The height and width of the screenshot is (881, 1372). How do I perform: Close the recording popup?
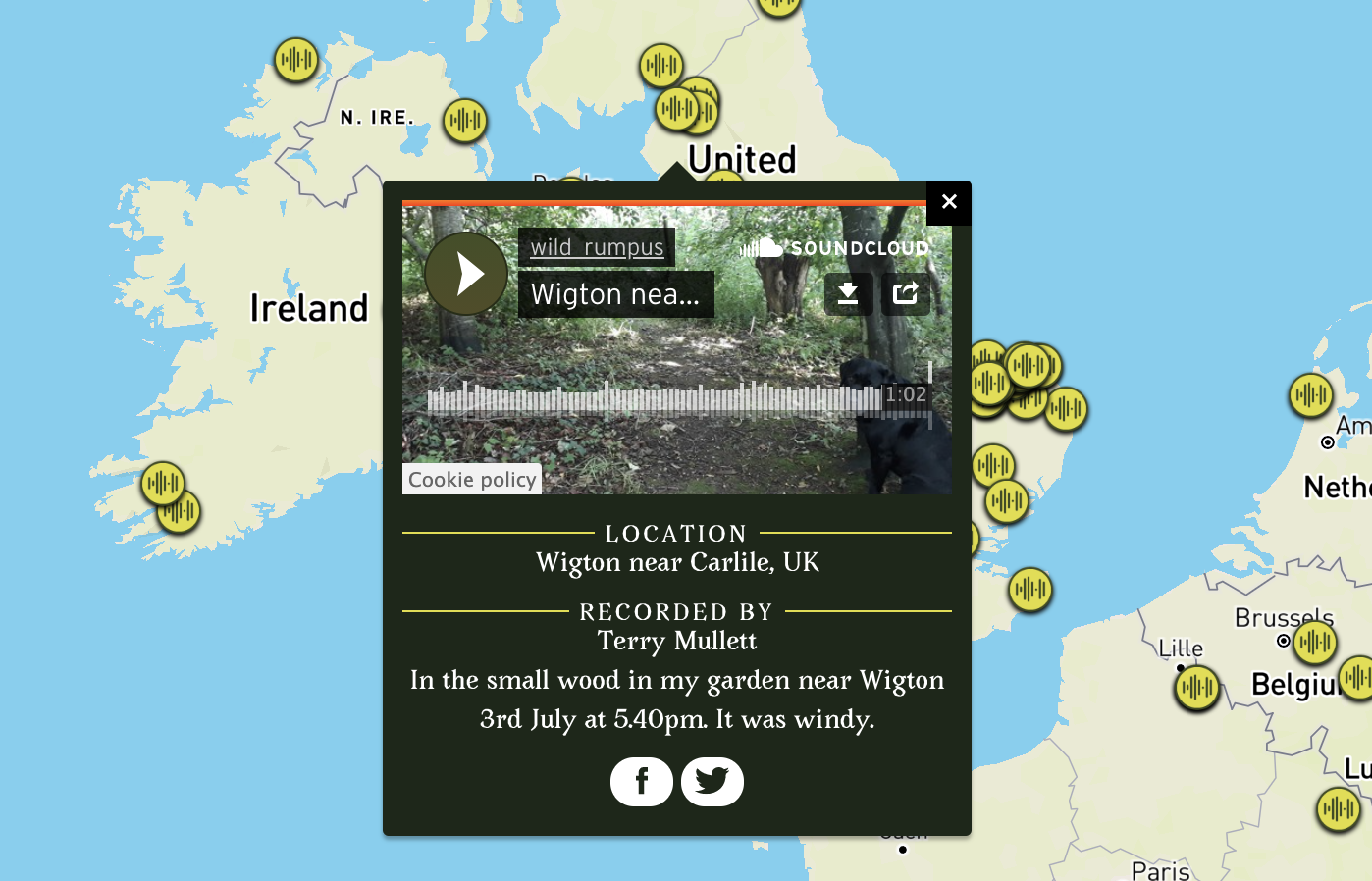pyautogui.click(x=949, y=202)
